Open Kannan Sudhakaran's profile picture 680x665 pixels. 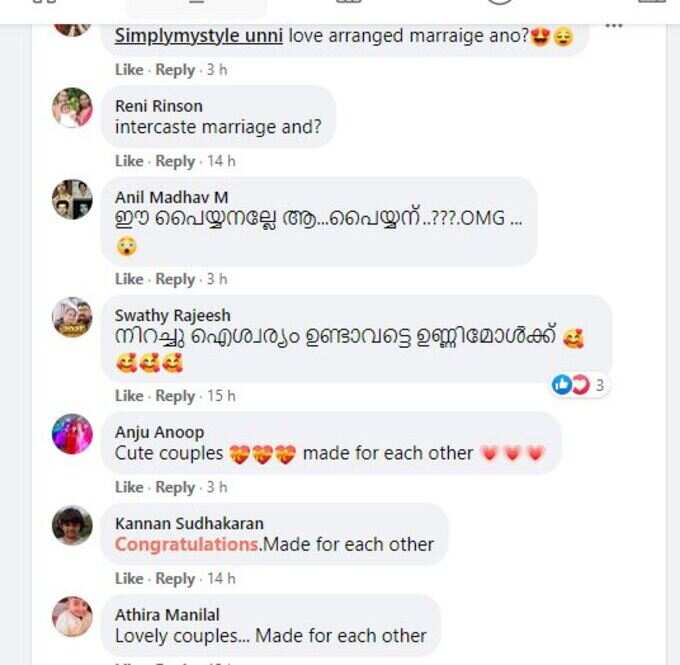[x=72, y=525]
